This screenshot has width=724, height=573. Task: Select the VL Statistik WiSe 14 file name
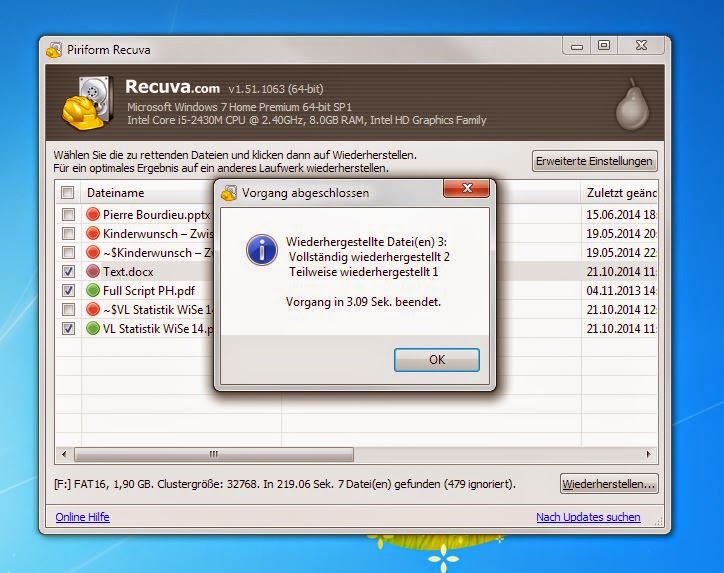point(158,329)
